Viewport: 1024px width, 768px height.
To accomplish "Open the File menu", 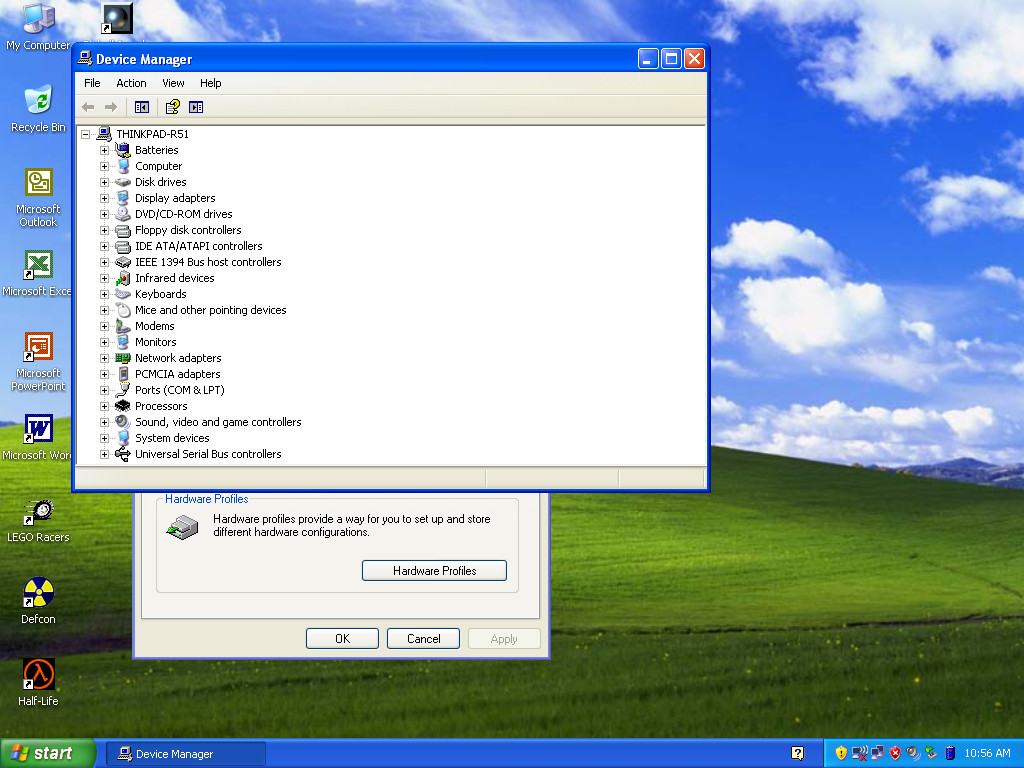I will (92, 83).
